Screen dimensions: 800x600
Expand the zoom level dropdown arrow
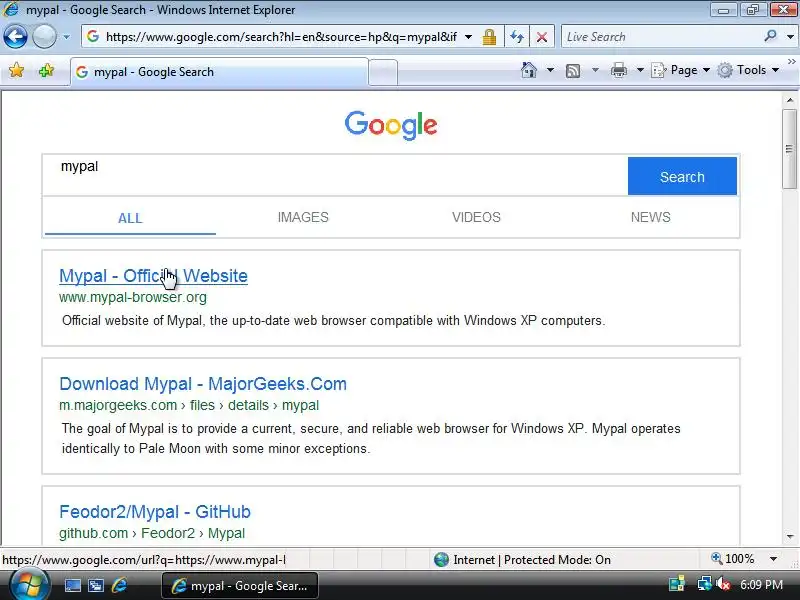point(773,559)
